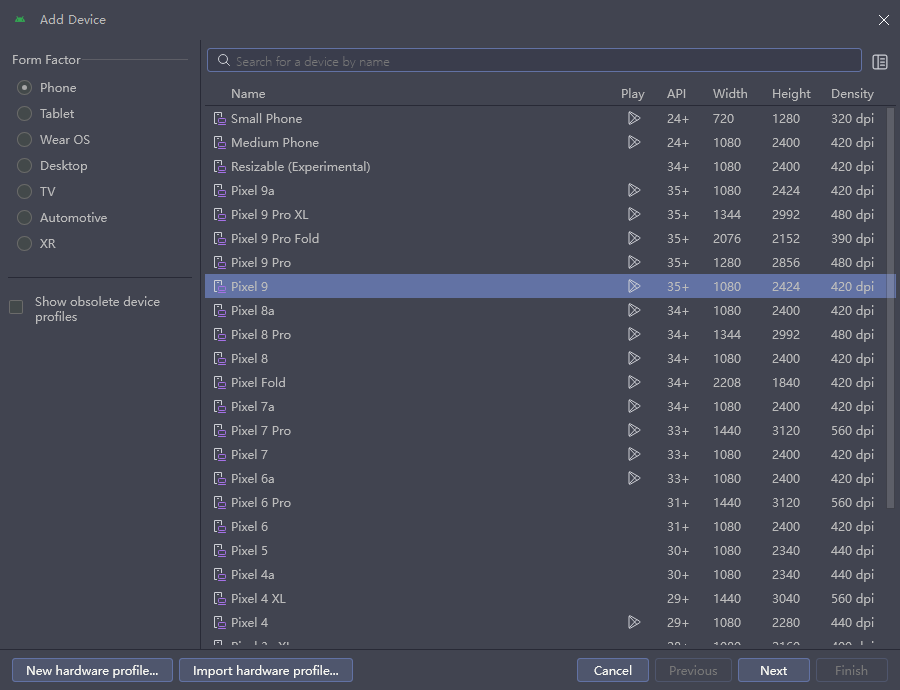This screenshot has width=900, height=690.
Task: Enable Show obsolete device profiles
Action: pyautogui.click(x=16, y=308)
